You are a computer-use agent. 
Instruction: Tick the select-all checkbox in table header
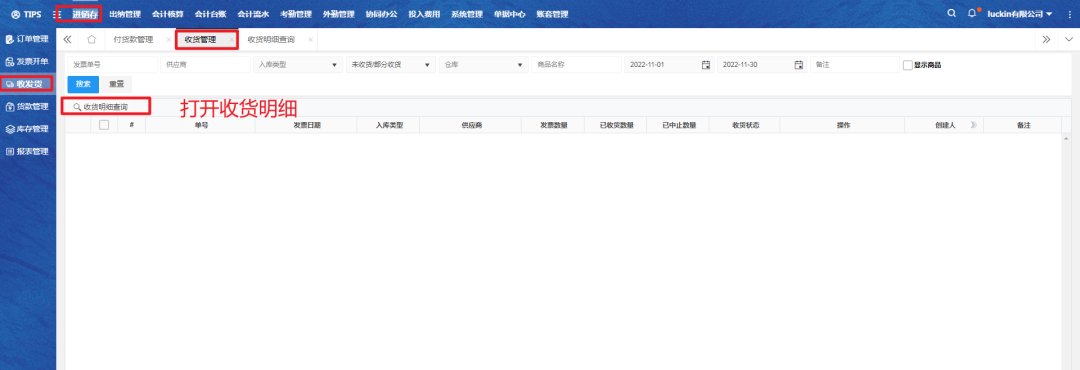click(x=104, y=125)
